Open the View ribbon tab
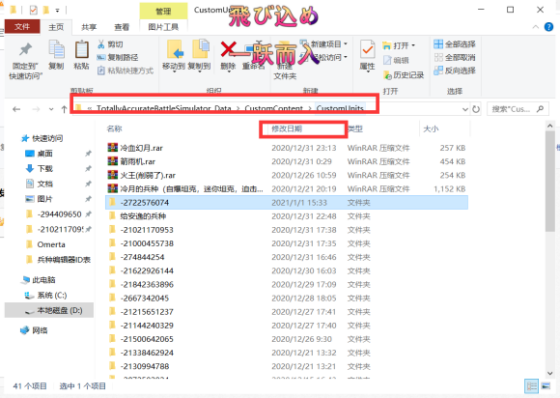This screenshot has width=560, height=398. tap(121, 27)
